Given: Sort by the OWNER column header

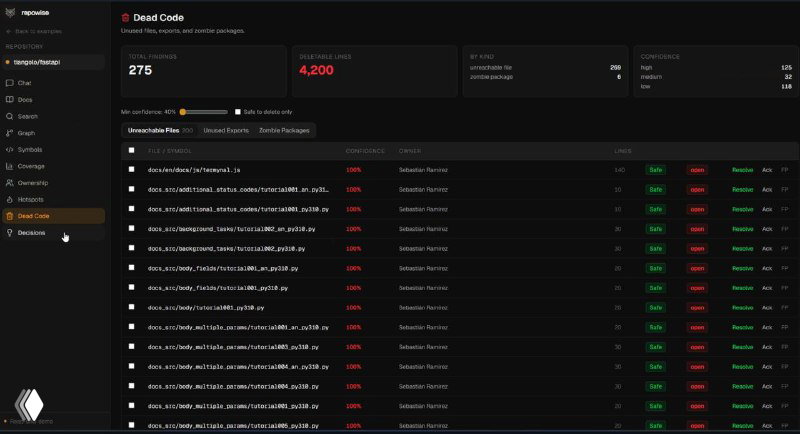Looking at the screenshot, I should [x=410, y=151].
